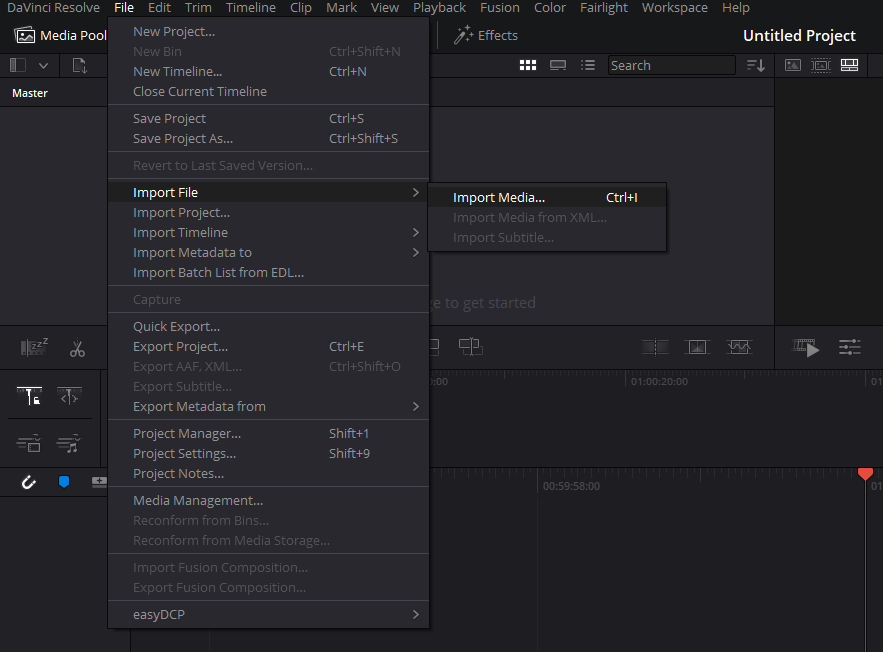Select the scissors split clip tool
Screen dimensions: 883x652
pyautogui.click(x=77, y=349)
